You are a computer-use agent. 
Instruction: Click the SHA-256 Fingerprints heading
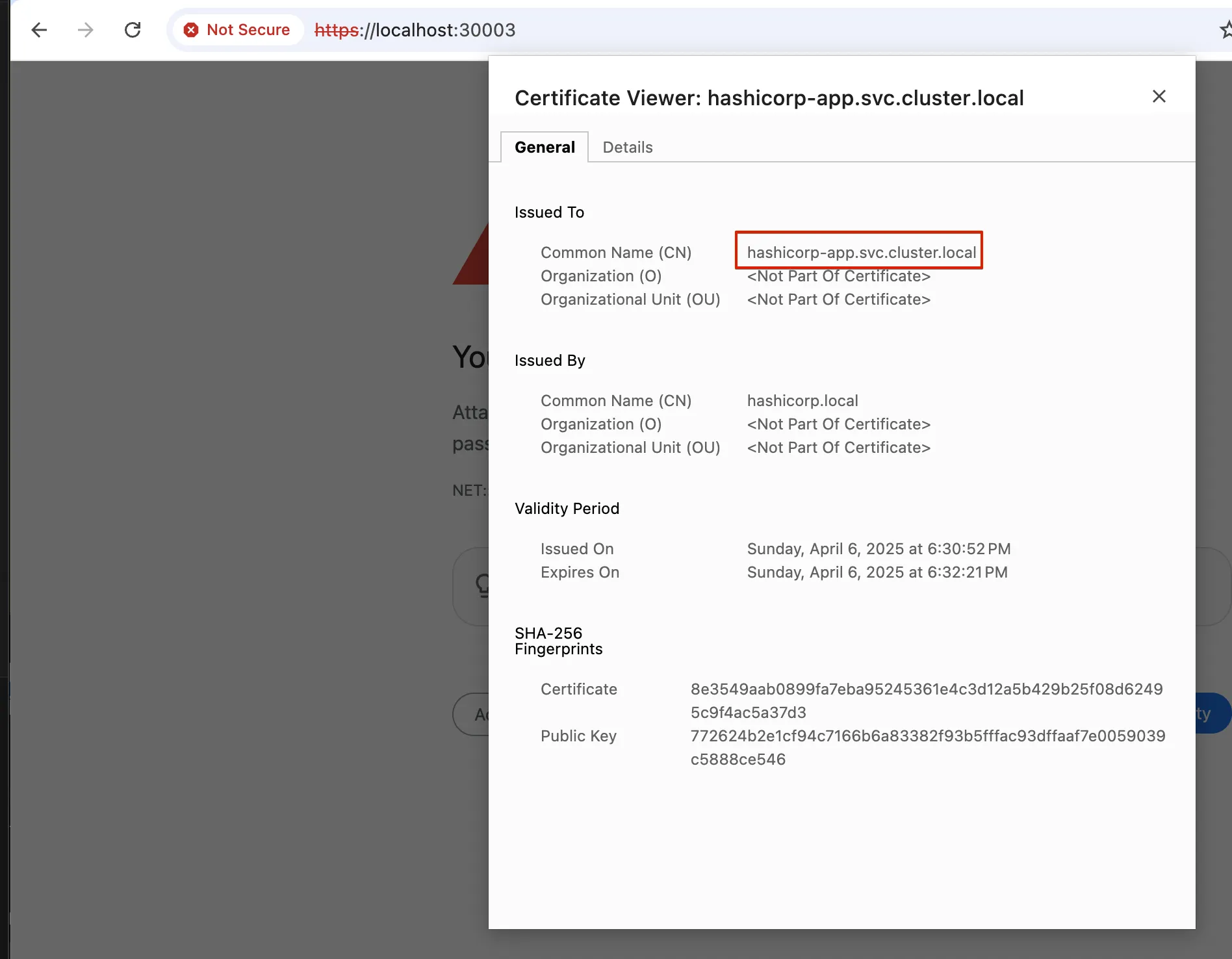[x=559, y=641]
